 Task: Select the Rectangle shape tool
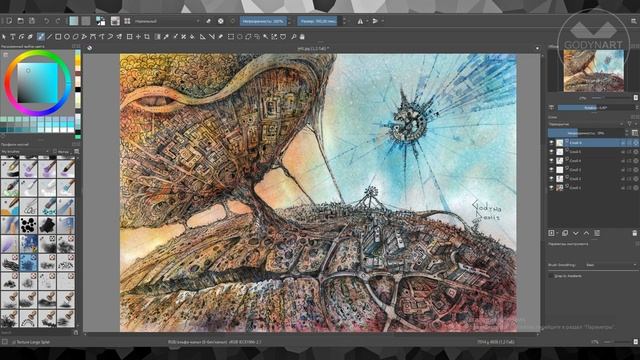point(58,37)
